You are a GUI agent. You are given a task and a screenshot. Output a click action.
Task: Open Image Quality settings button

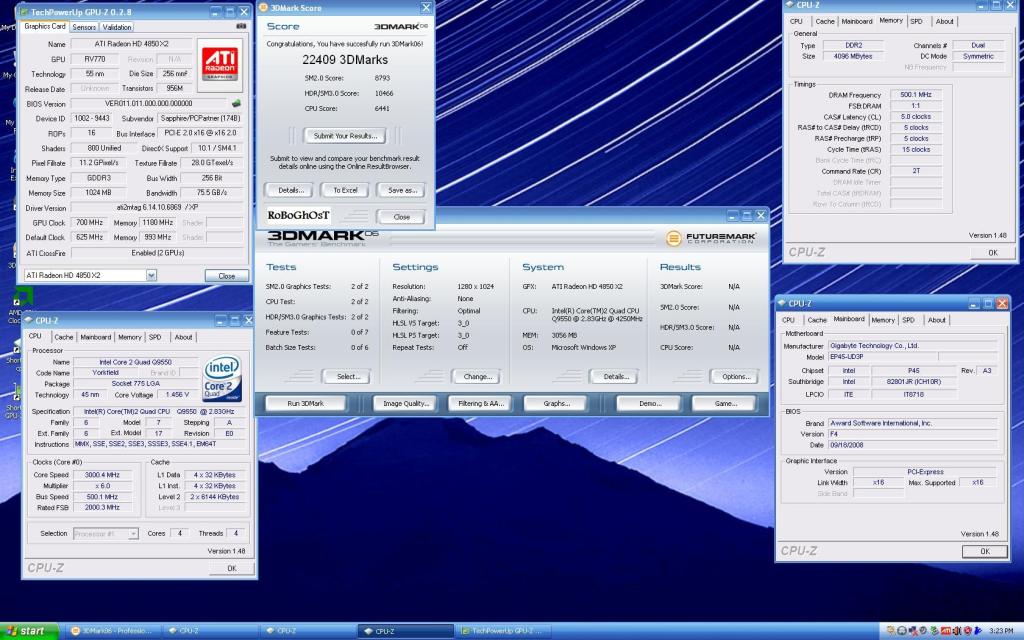pos(405,404)
